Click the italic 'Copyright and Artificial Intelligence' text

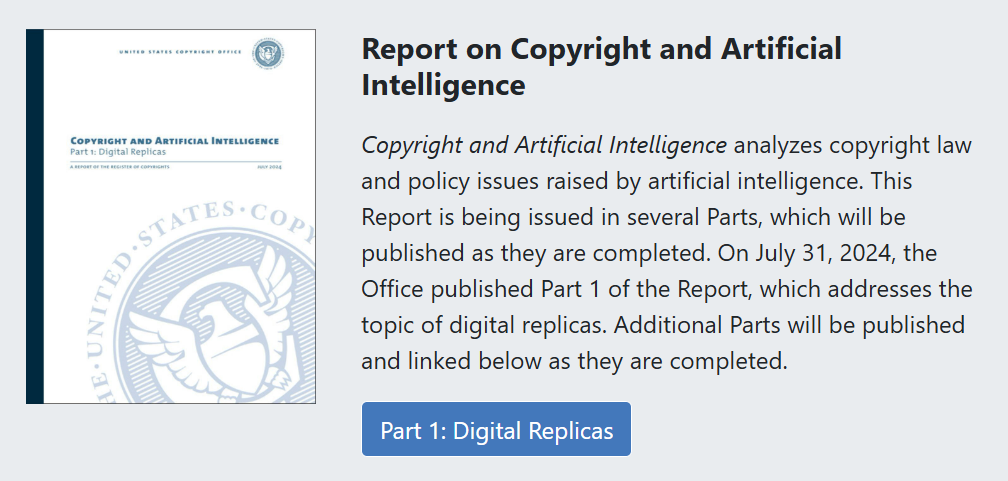544,145
